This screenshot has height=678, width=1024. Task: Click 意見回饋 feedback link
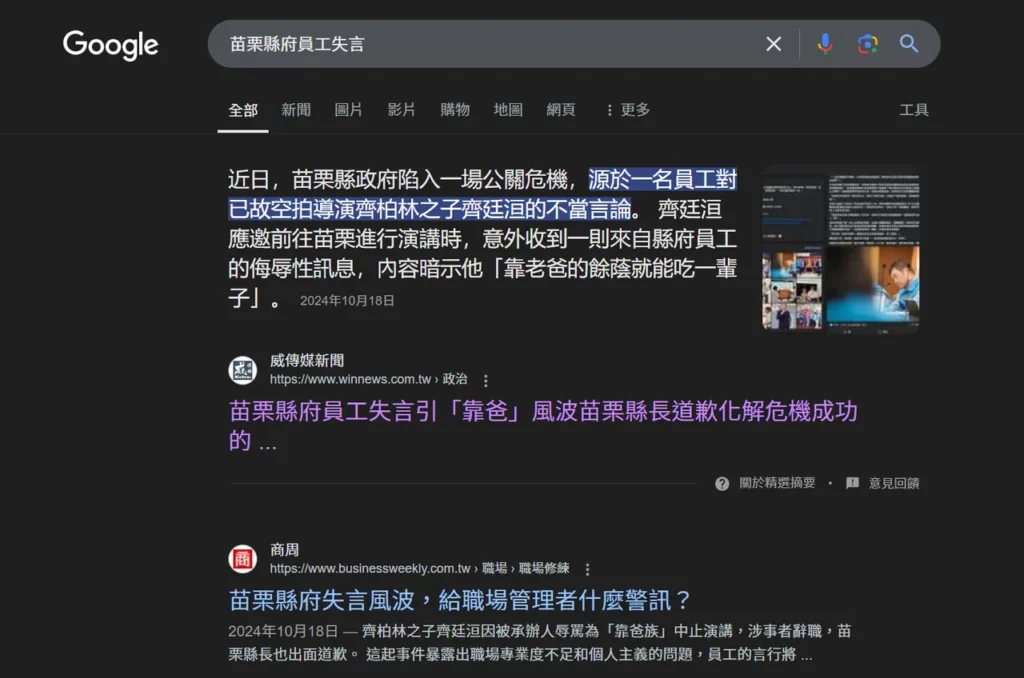click(893, 483)
